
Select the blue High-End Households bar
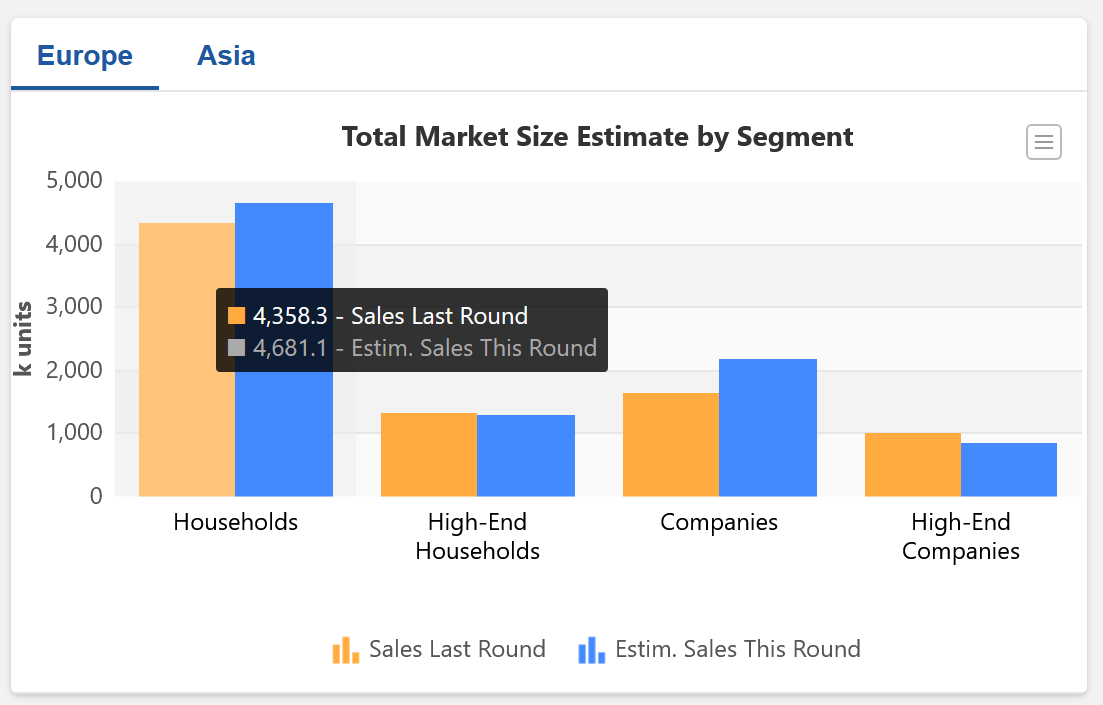[x=526, y=456]
